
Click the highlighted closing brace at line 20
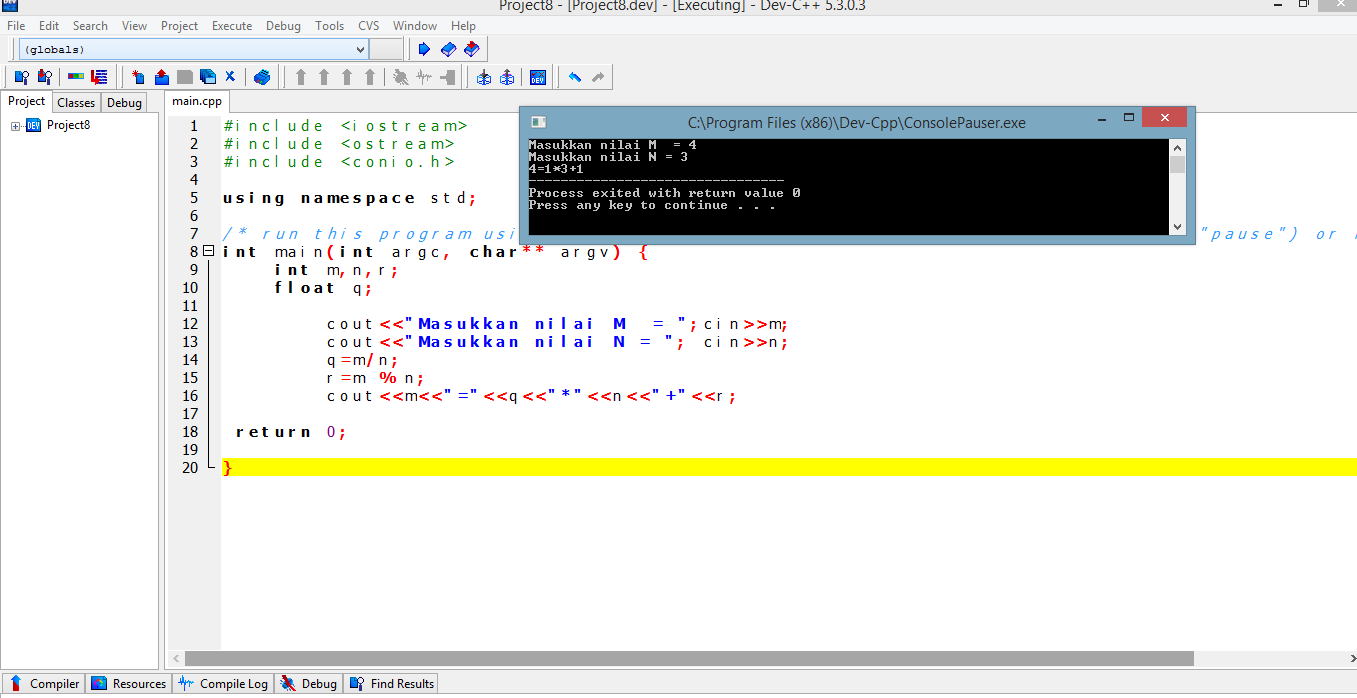tap(227, 467)
